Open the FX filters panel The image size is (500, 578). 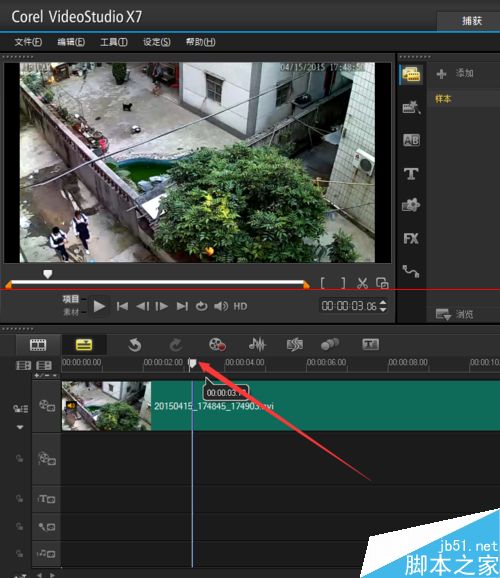coord(411,238)
